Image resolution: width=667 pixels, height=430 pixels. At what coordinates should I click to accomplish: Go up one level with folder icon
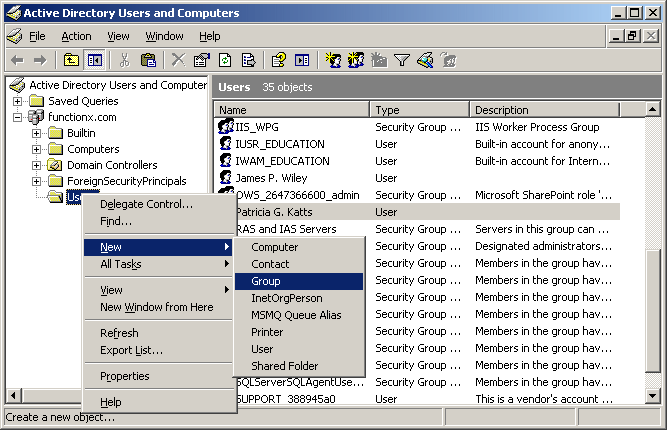pos(71,60)
